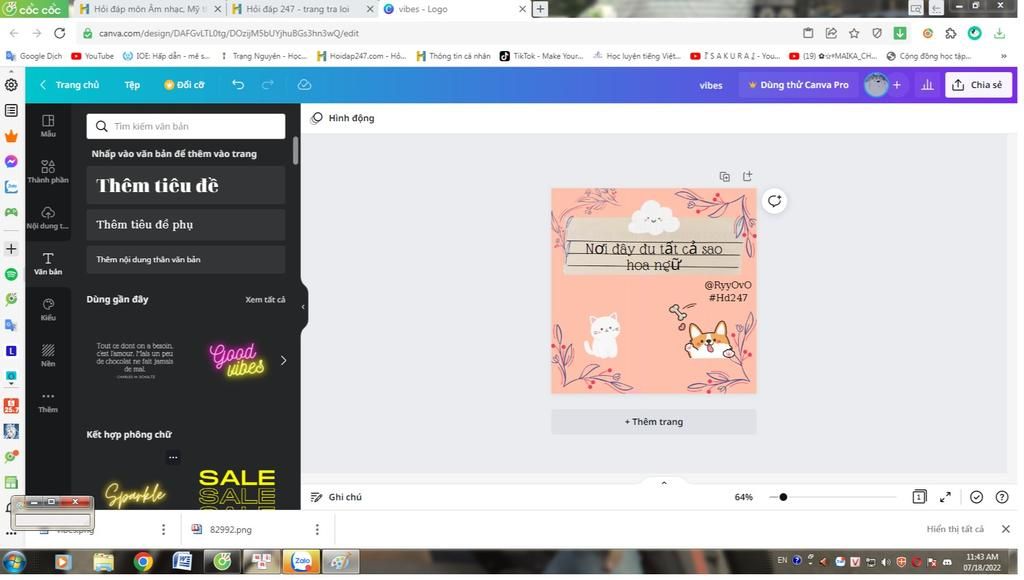Screen dimensions: 1024x580
Task: Open a new browser tab
Action: tap(540, 9)
